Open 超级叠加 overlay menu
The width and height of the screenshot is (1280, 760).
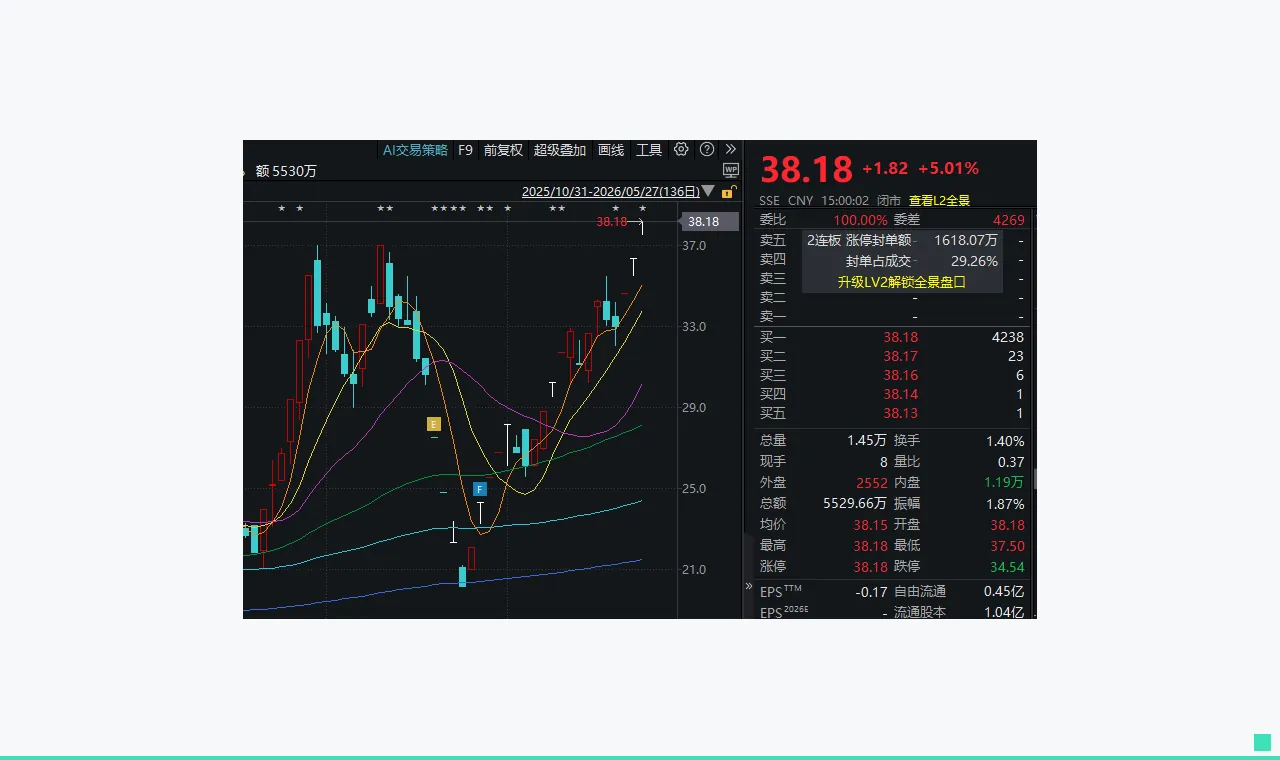point(560,150)
